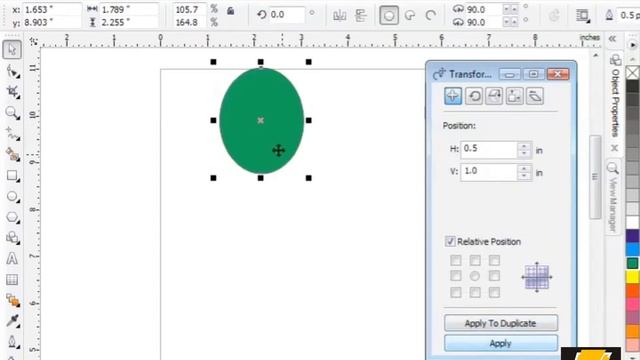Check the bottom-center anchor box
Image resolution: width=640 pixels, height=360 pixels.
(x=475, y=292)
